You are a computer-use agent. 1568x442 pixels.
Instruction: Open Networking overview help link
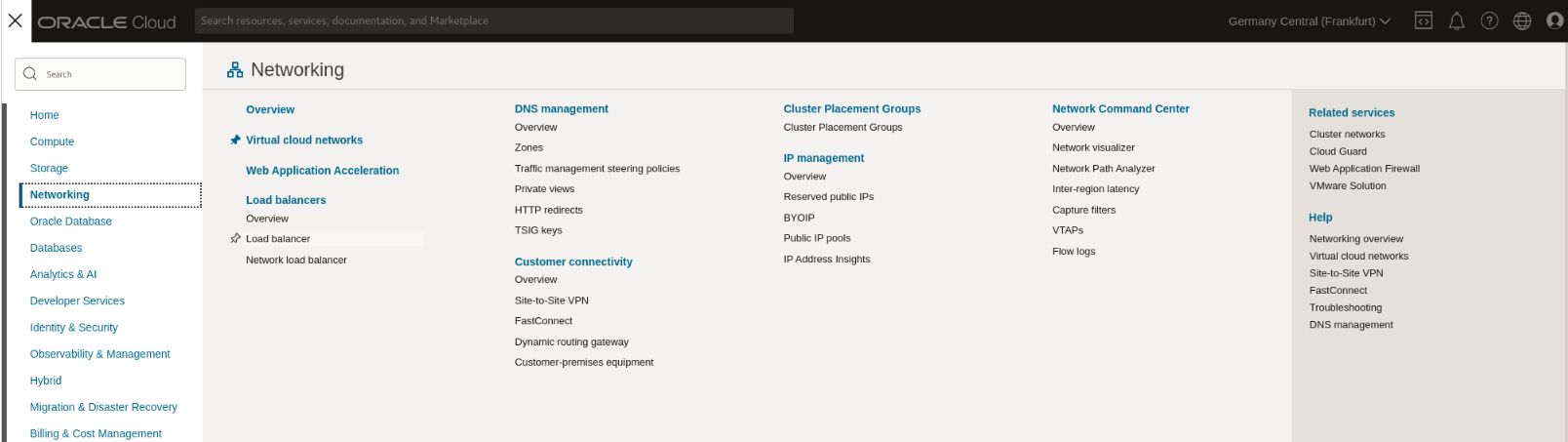click(1356, 239)
